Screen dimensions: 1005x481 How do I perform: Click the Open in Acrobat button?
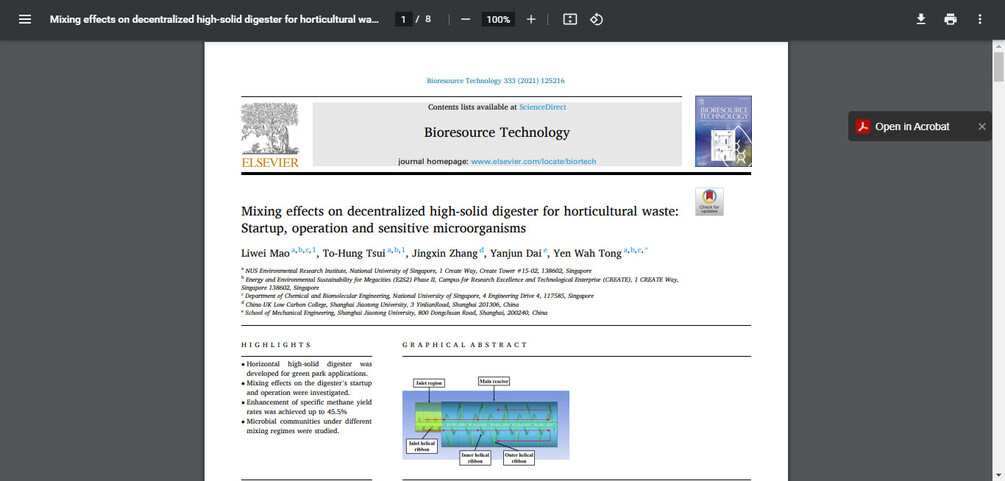point(912,126)
